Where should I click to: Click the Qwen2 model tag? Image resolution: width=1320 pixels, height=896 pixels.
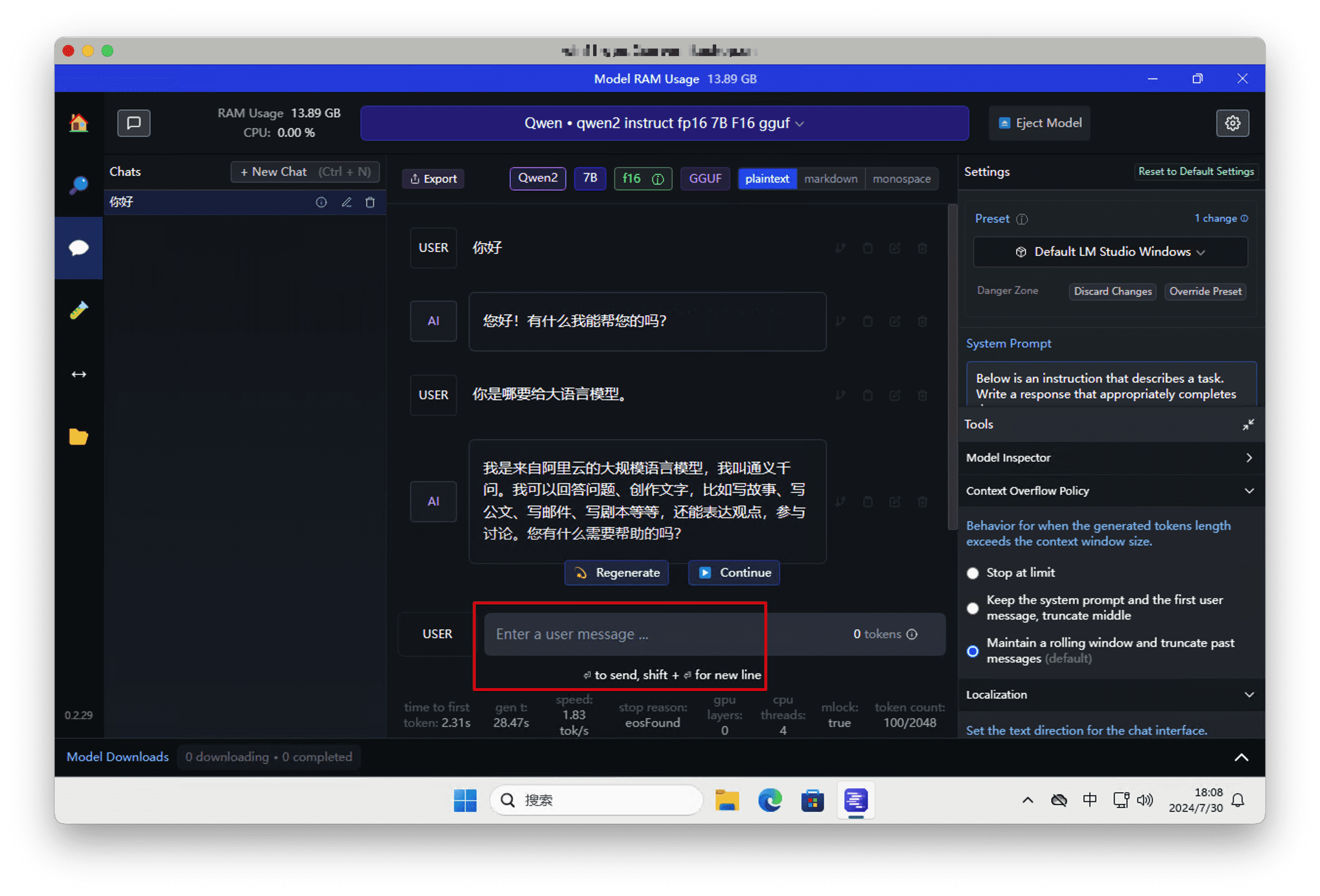point(537,178)
